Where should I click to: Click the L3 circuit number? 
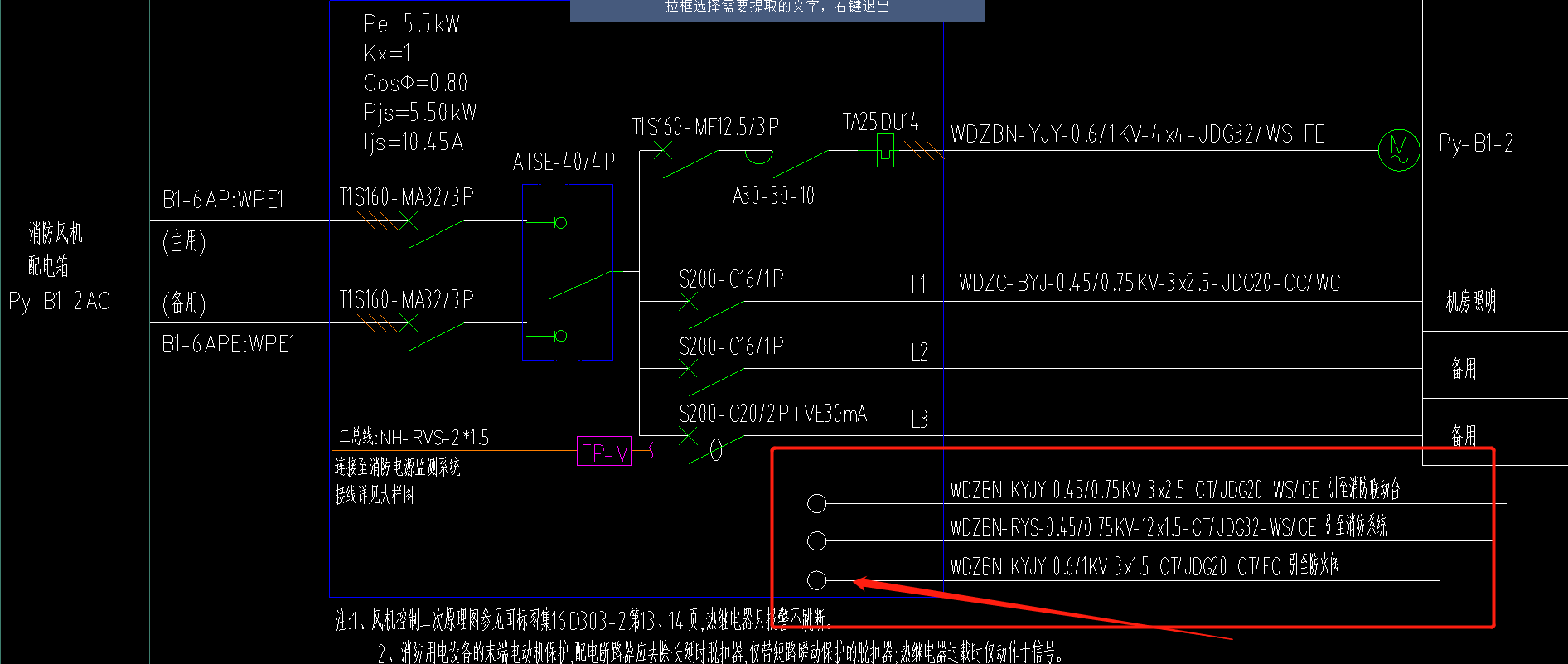click(x=919, y=419)
